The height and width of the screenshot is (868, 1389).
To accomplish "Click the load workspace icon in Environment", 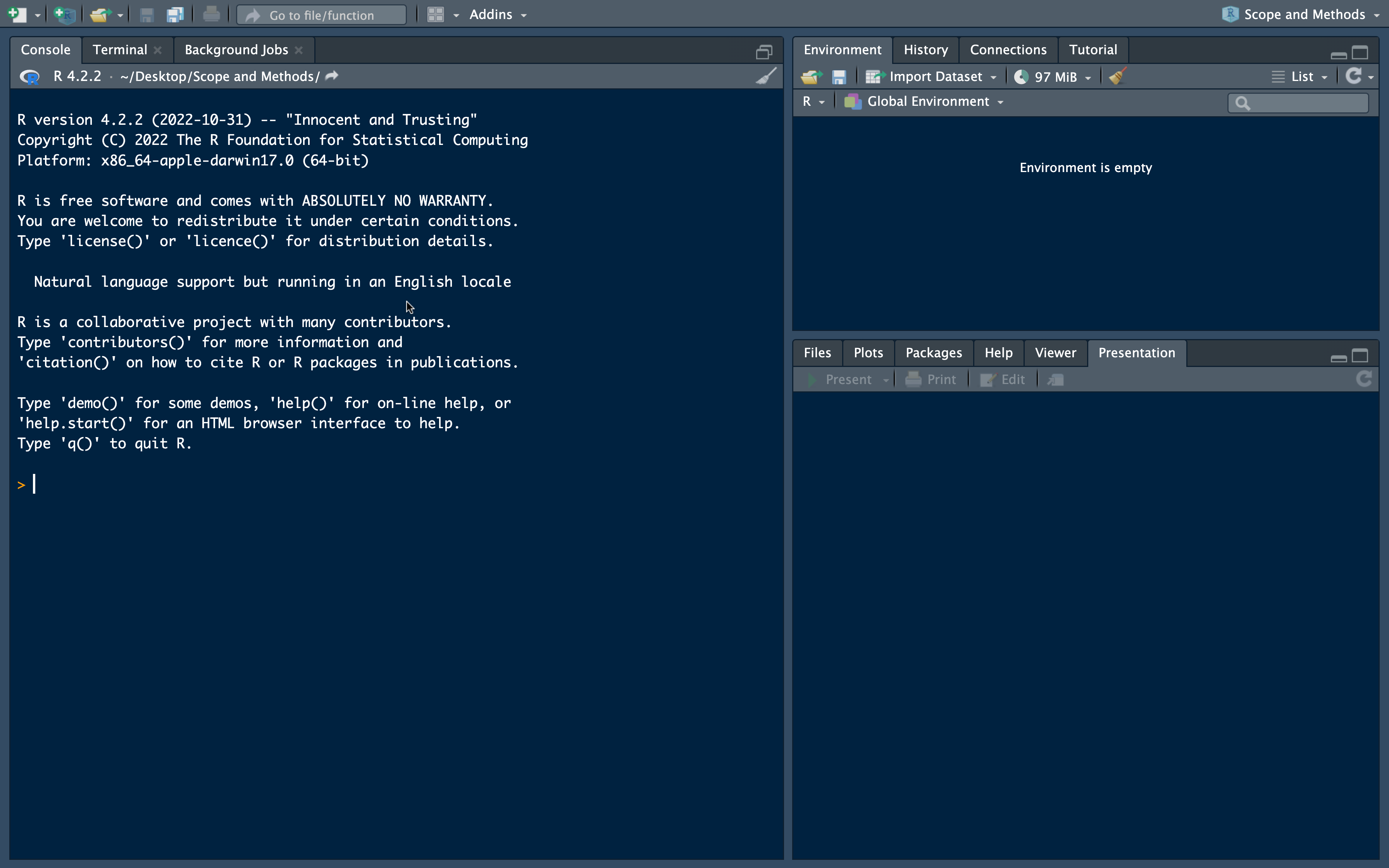I will pyautogui.click(x=811, y=76).
